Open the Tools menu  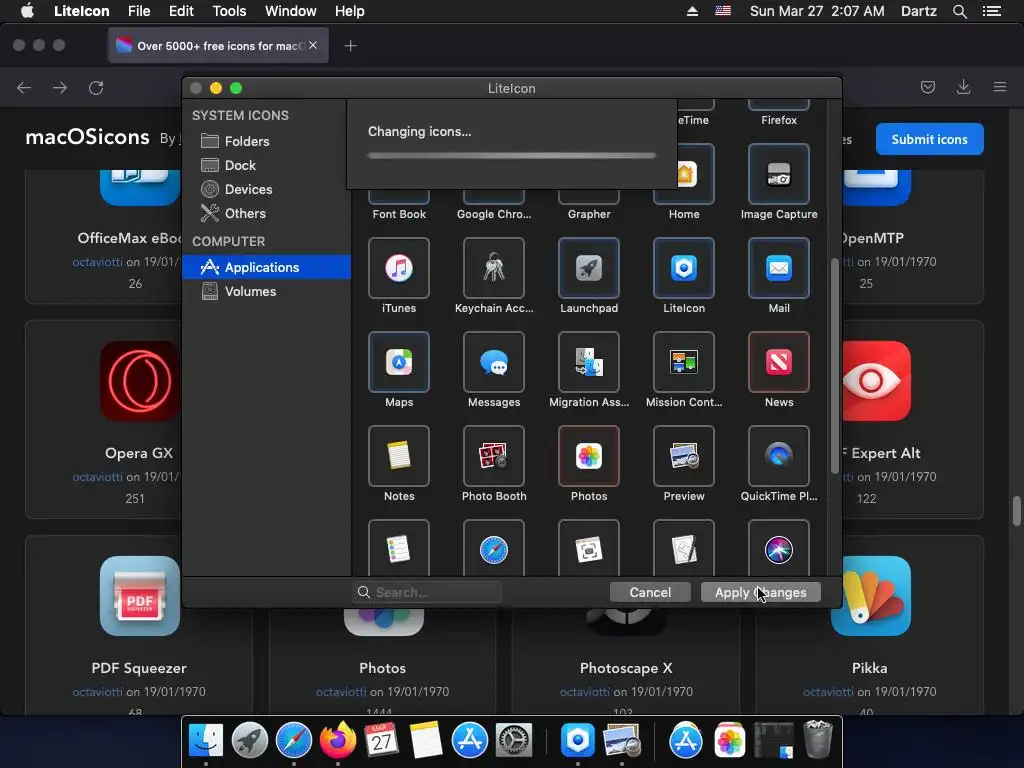coord(229,11)
